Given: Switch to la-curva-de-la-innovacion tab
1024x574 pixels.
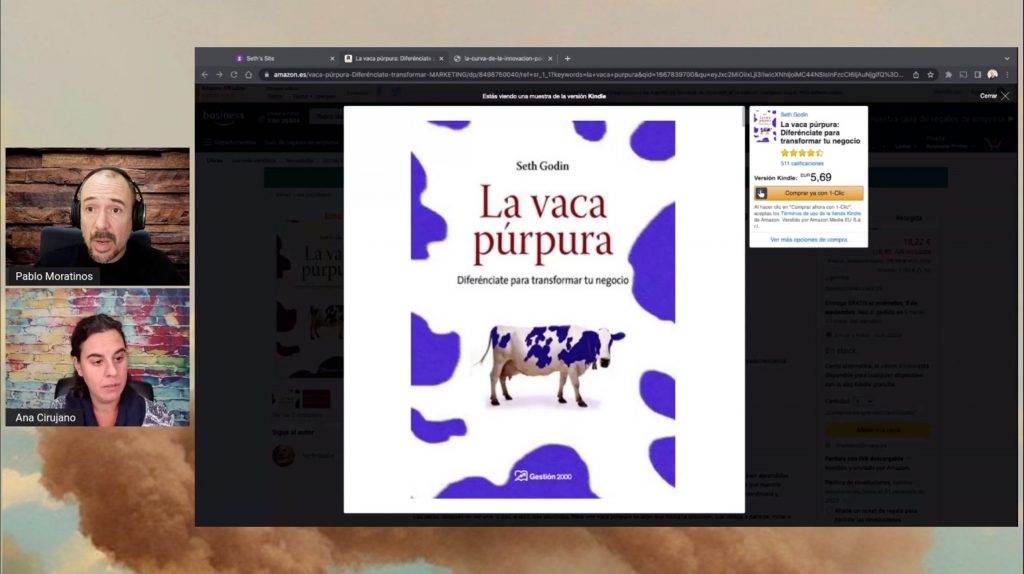Looking at the screenshot, I should coord(503,59).
